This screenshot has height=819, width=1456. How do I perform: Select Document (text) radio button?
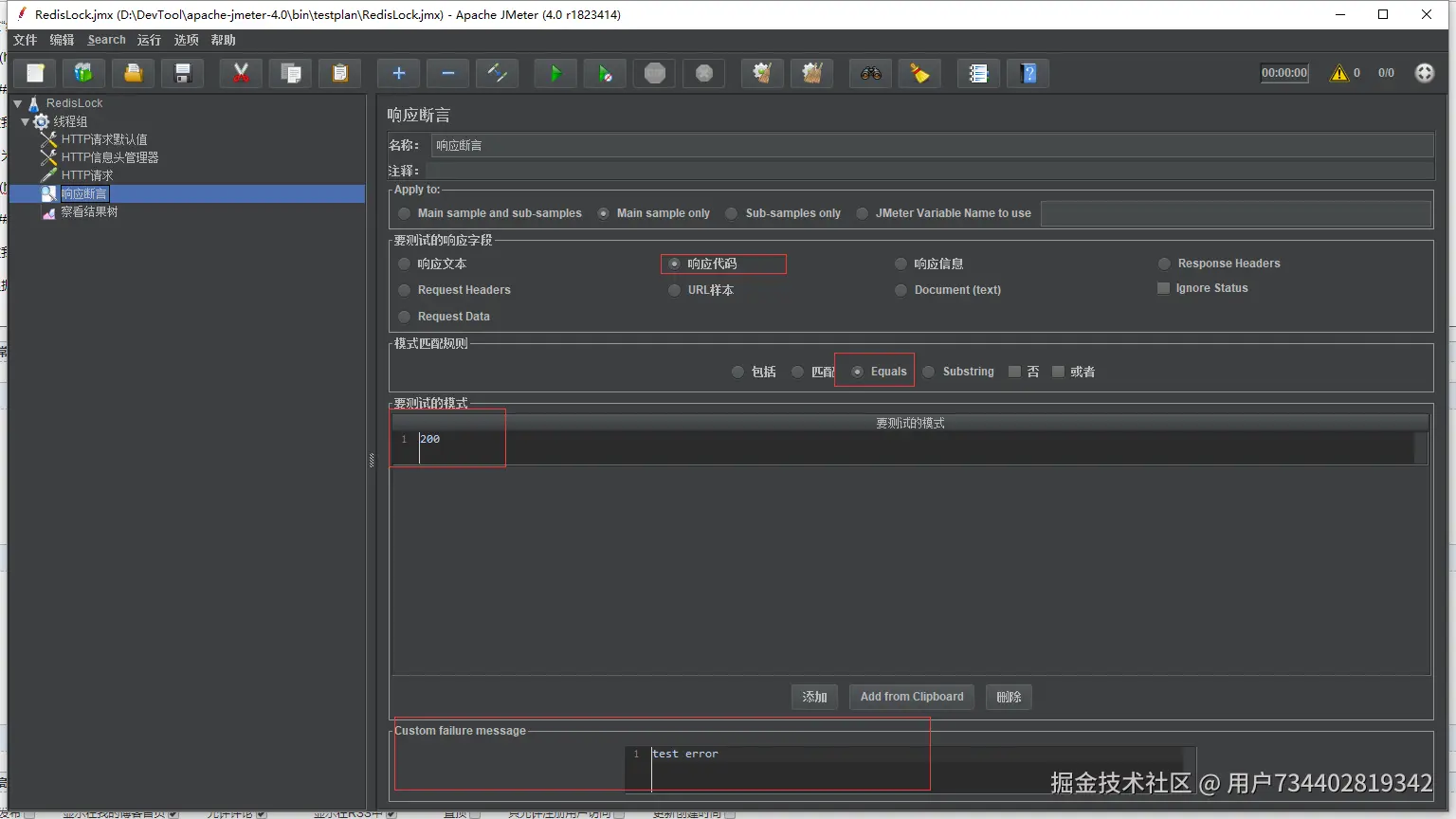point(901,290)
